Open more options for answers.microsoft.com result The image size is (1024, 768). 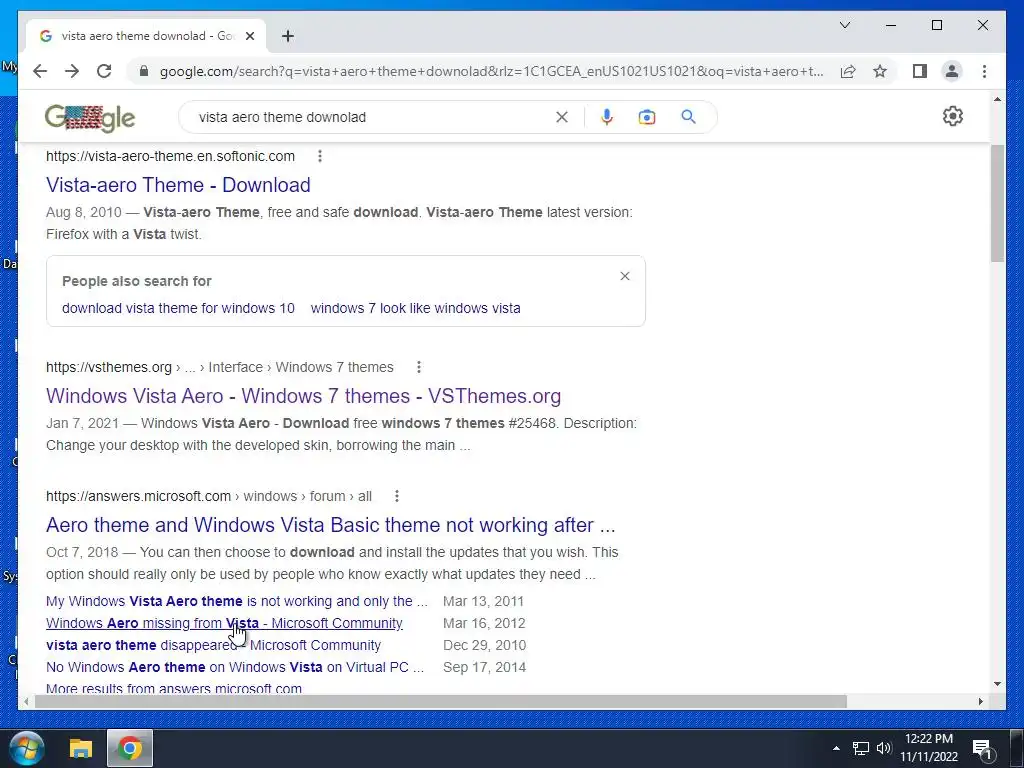pos(396,496)
